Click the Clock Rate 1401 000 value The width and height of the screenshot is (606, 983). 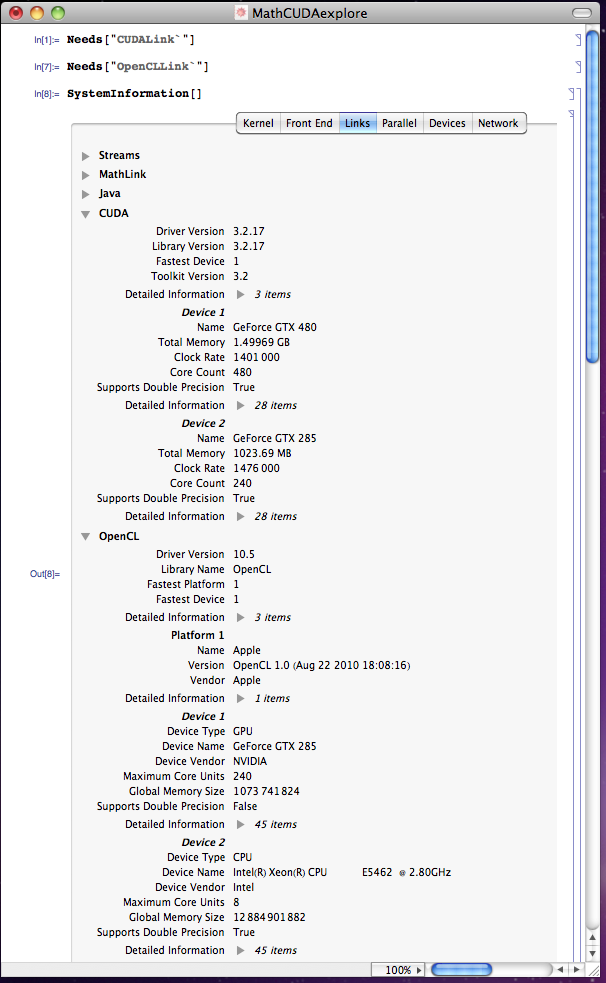[256, 357]
